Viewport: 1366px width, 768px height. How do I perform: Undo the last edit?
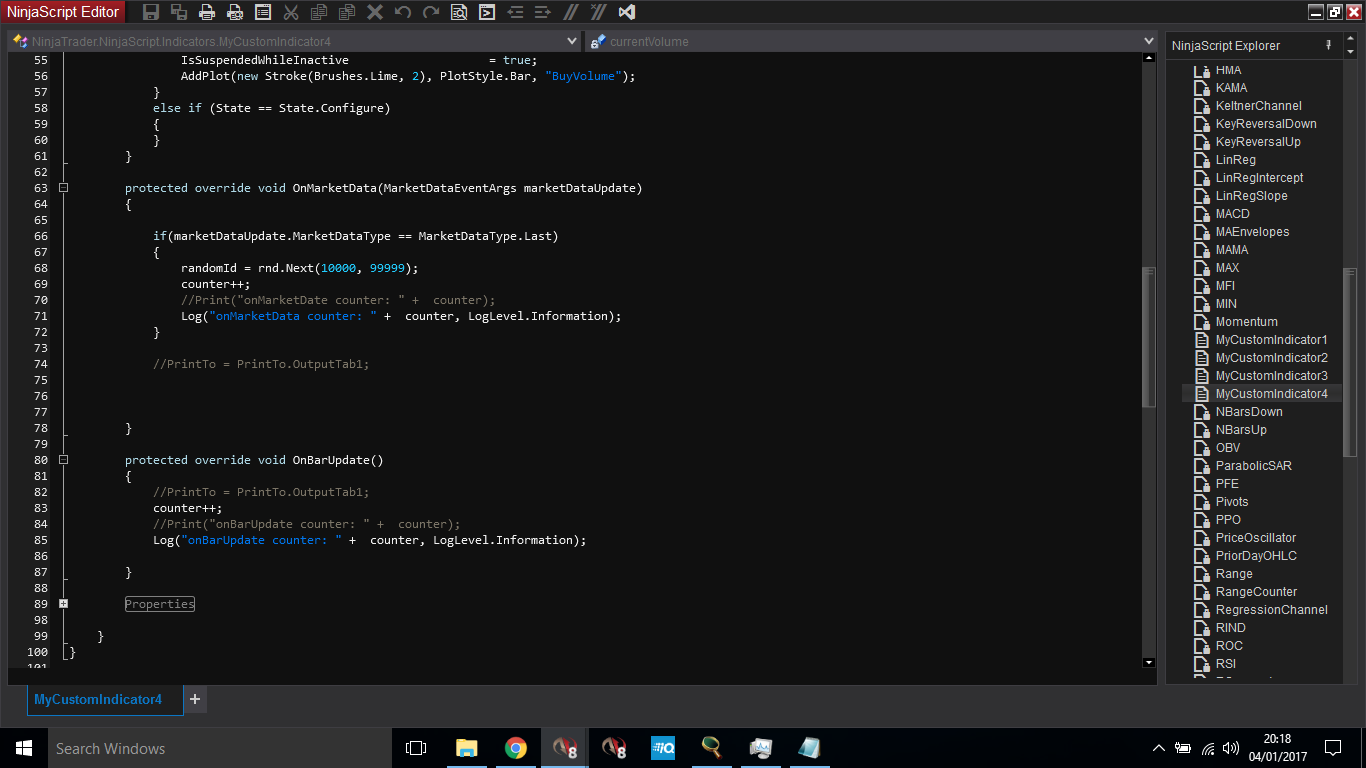(x=403, y=12)
